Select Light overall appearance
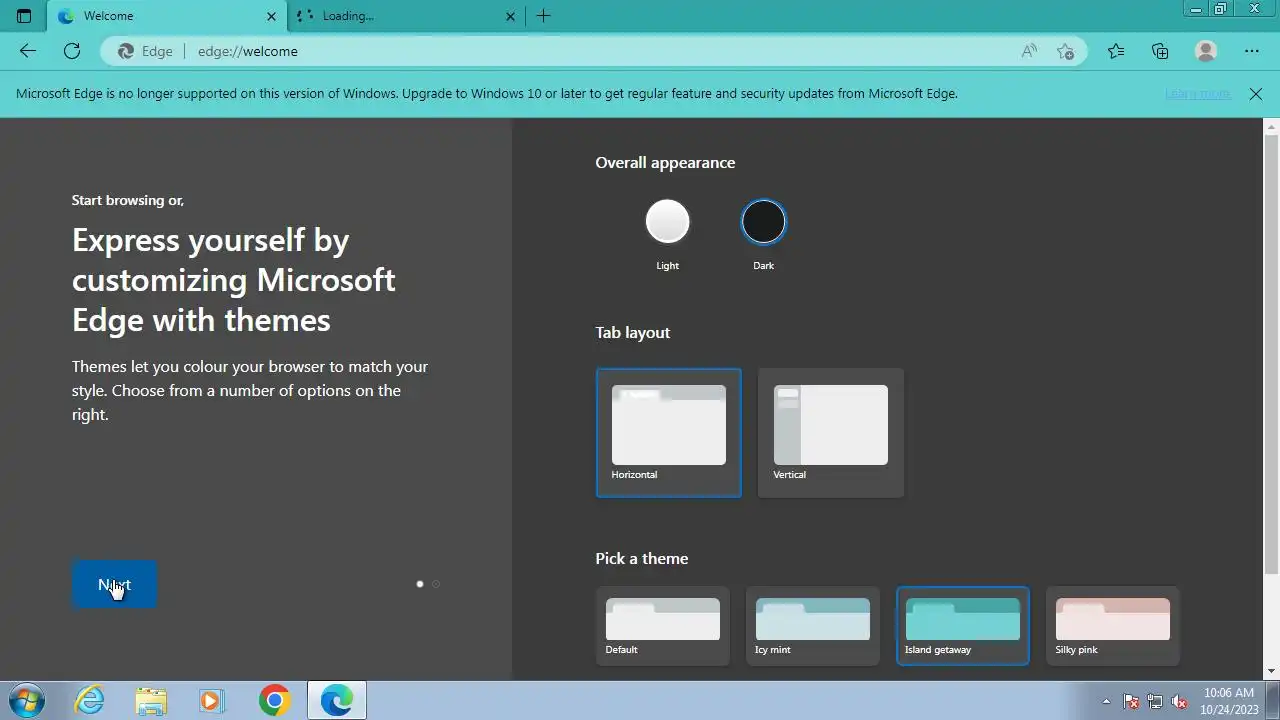Screen dimensions: 1280x720 pyautogui.click(x=667, y=222)
